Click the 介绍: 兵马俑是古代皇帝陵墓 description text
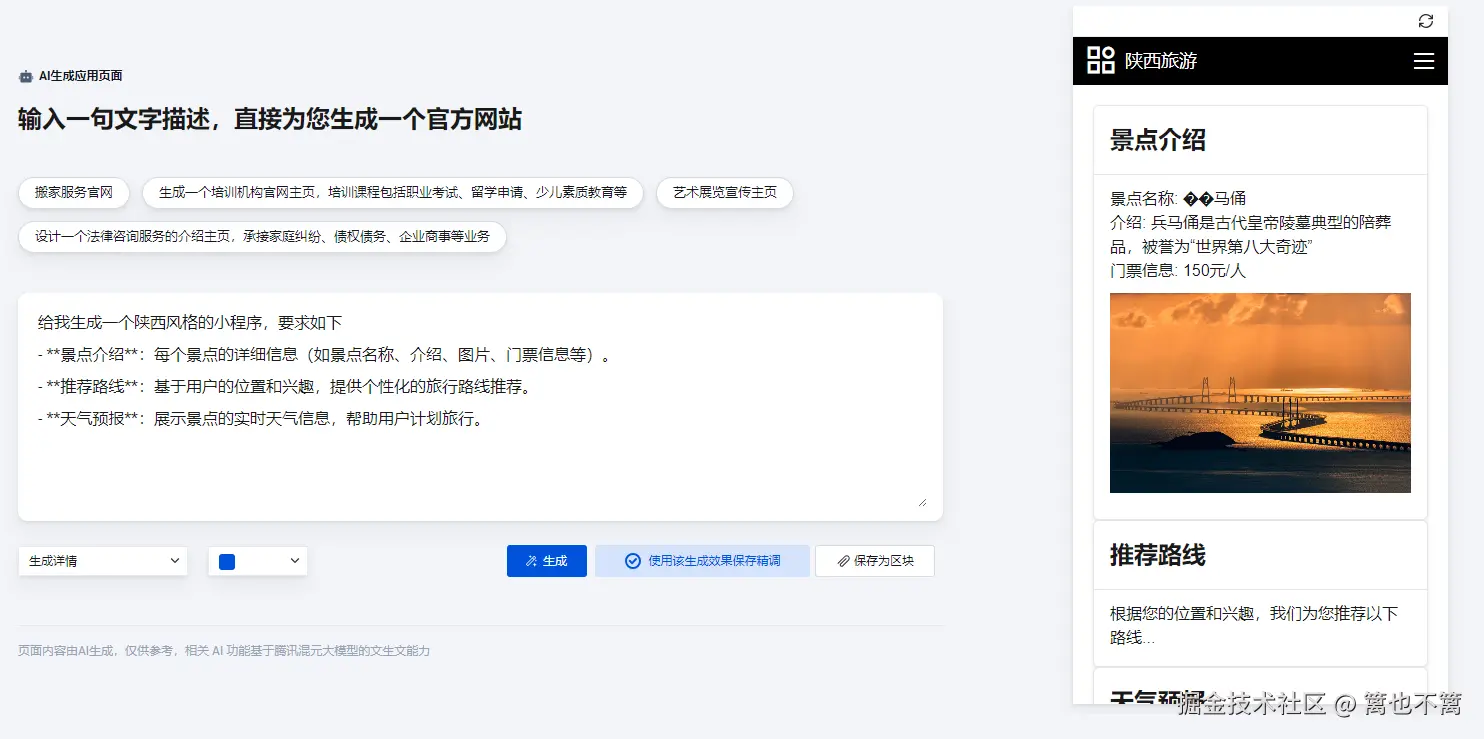The width and height of the screenshot is (1484, 739). coord(1251,234)
